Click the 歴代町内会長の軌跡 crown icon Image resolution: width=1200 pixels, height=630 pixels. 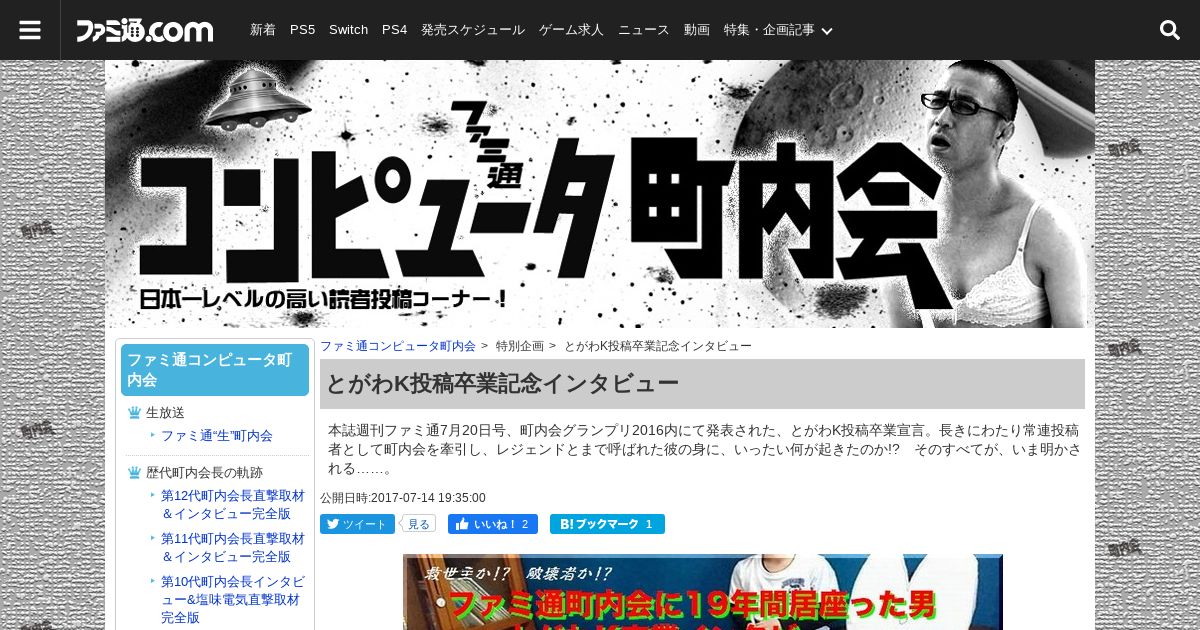pos(134,473)
